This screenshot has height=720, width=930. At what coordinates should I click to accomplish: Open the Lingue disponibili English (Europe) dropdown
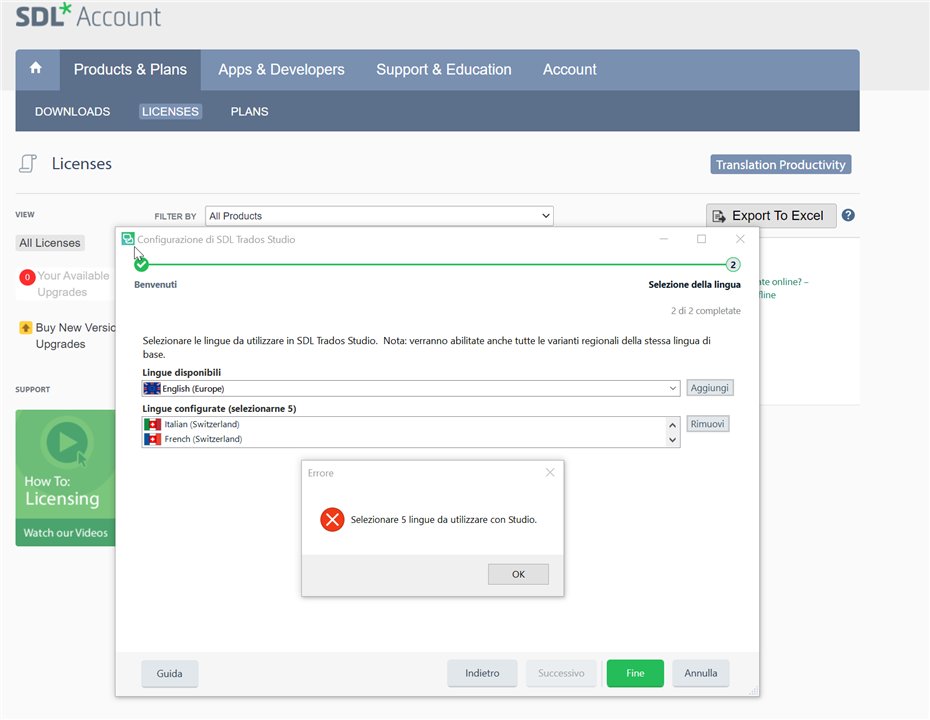click(x=411, y=388)
